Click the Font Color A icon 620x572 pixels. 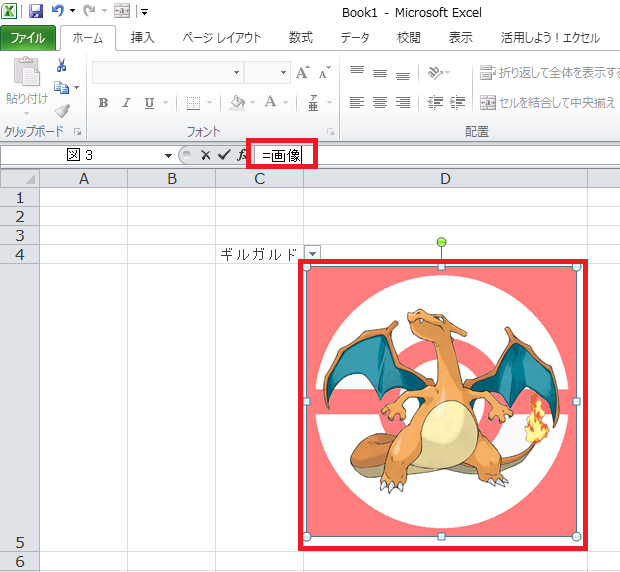pyautogui.click(x=270, y=102)
